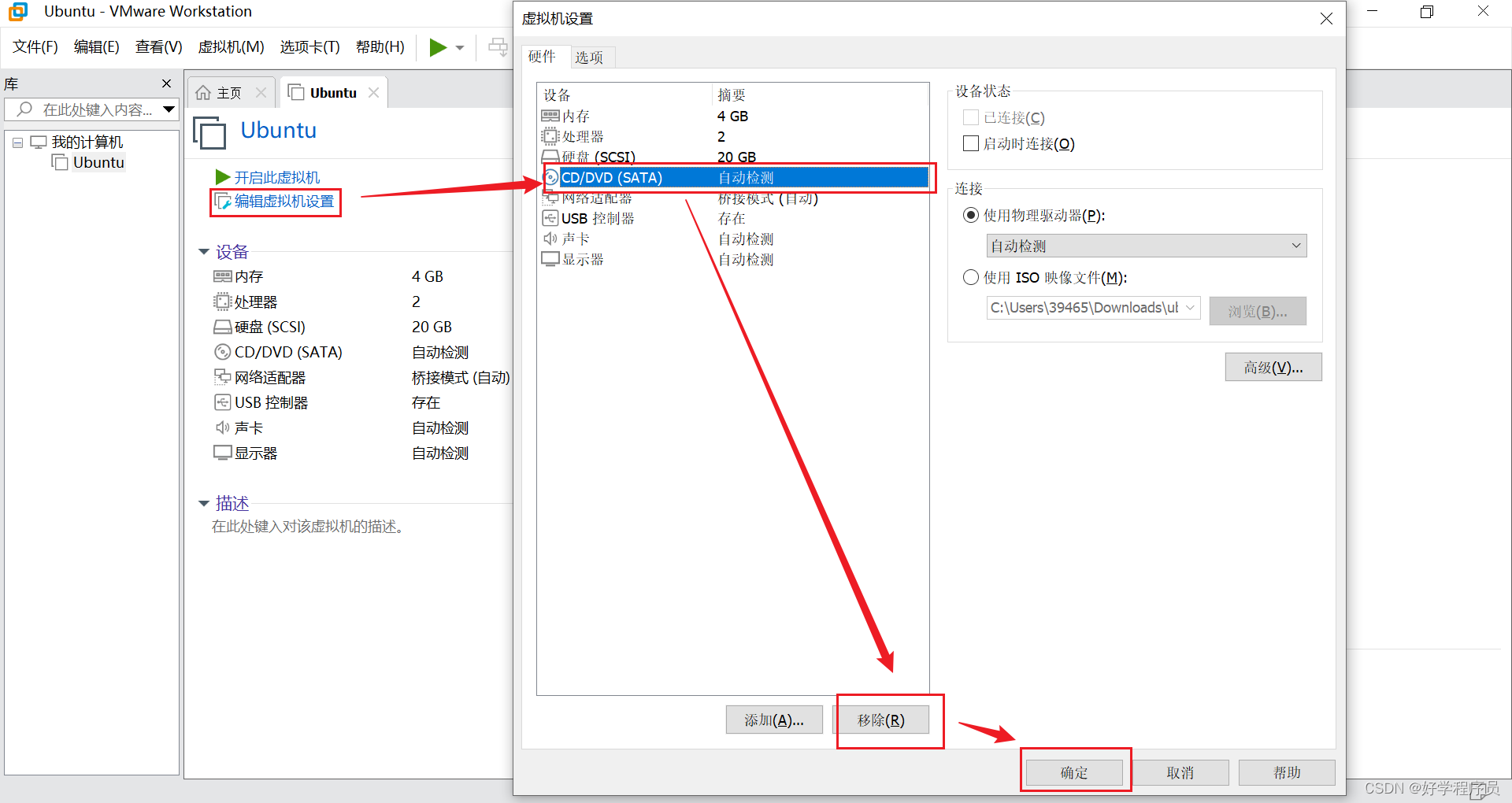This screenshot has height=803, width=1512.
Task: Click the VMware Workstation logo icon
Action: 18,12
